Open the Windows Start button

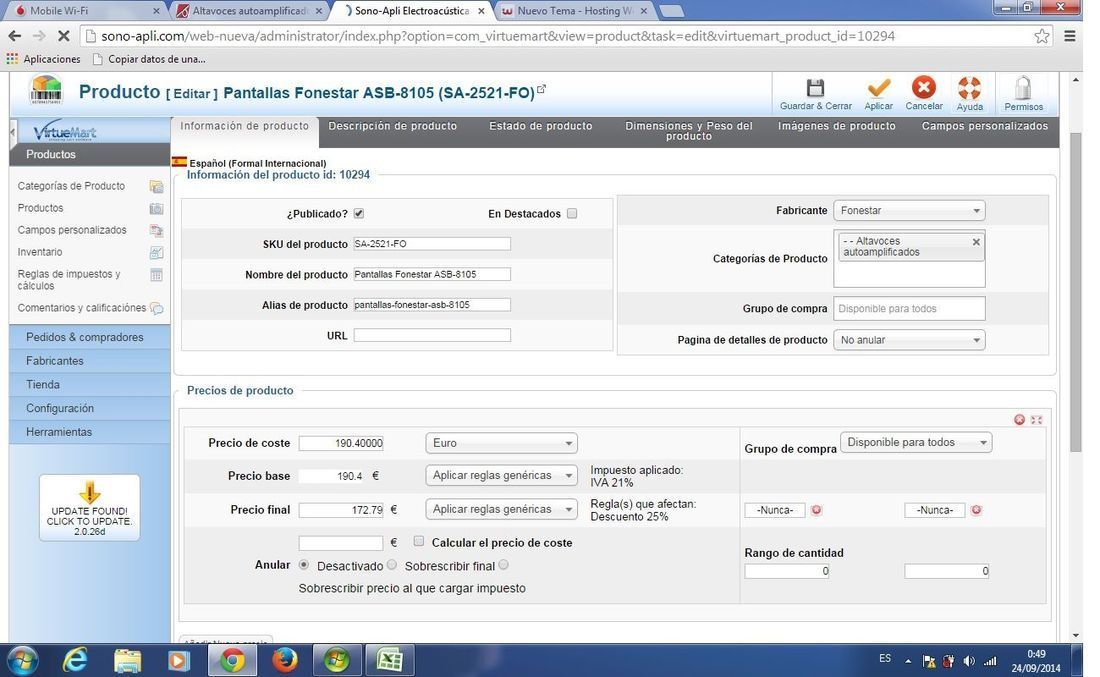(x=22, y=660)
